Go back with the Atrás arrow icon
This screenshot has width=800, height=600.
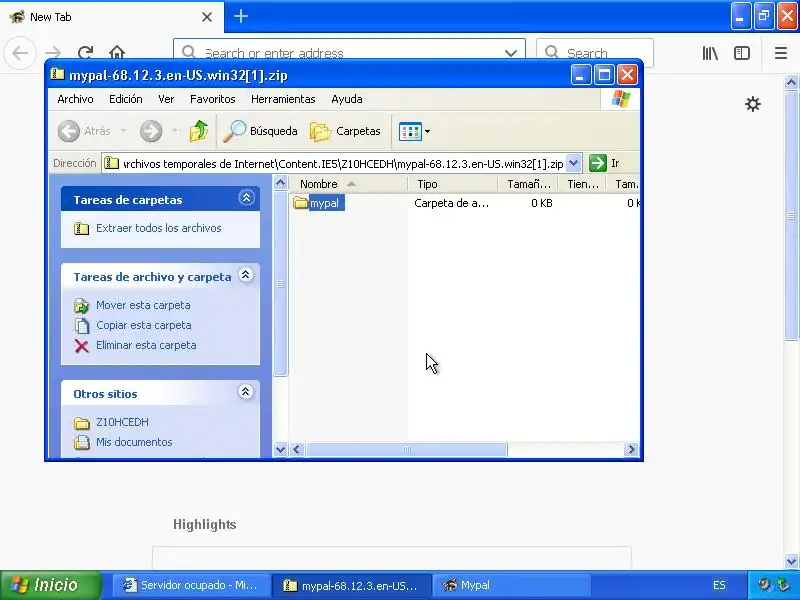[x=68, y=131]
